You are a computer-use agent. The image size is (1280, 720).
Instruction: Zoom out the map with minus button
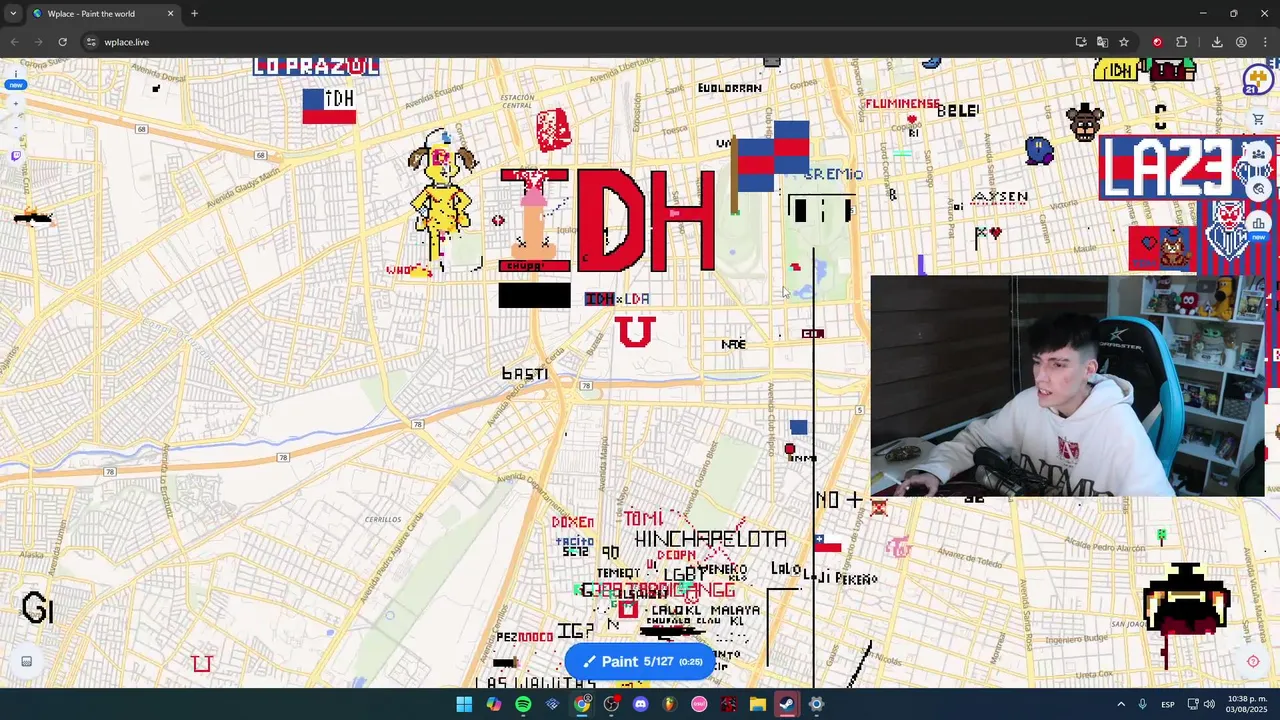click(15, 128)
